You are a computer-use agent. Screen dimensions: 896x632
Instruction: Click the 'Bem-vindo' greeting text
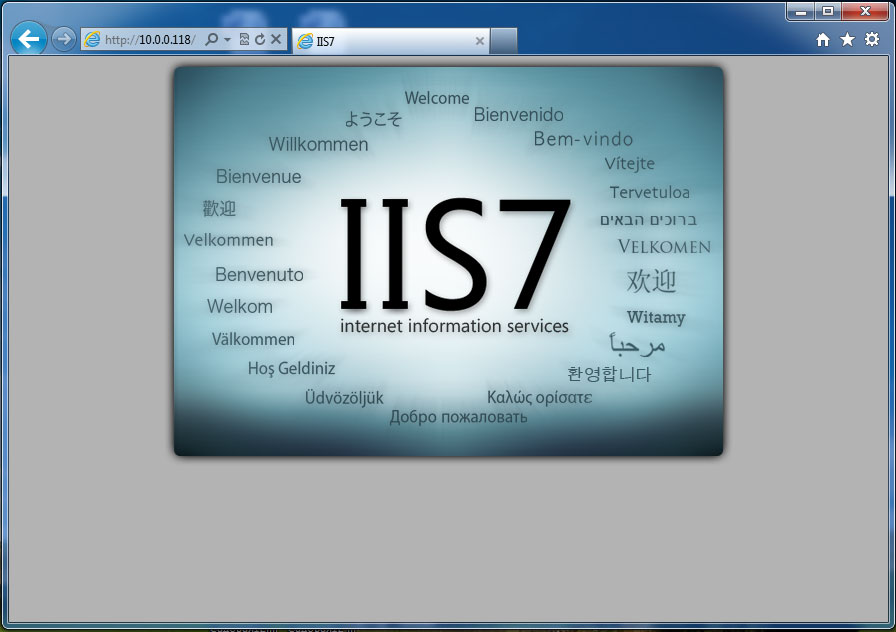pos(583,139)
